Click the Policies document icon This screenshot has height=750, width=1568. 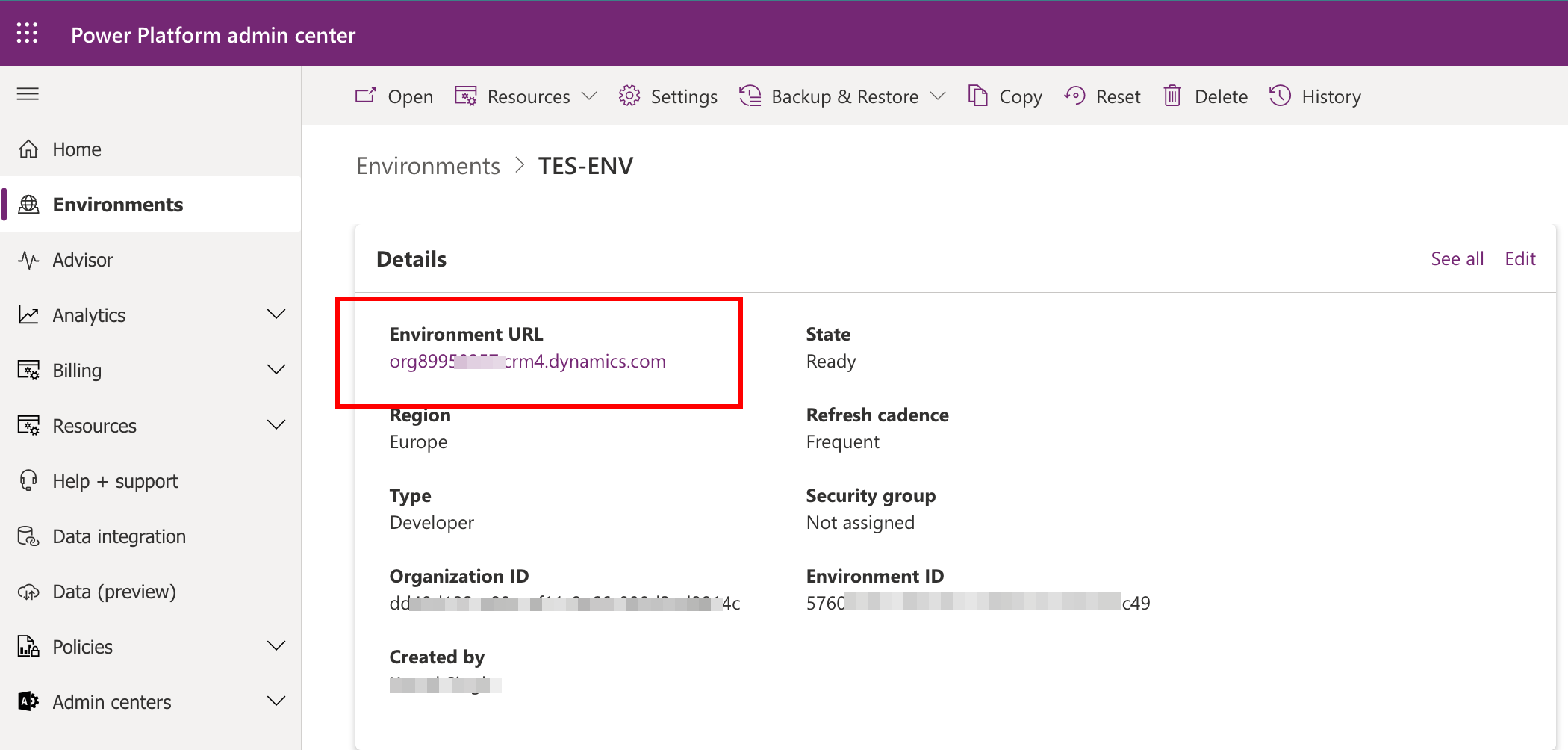28,646
